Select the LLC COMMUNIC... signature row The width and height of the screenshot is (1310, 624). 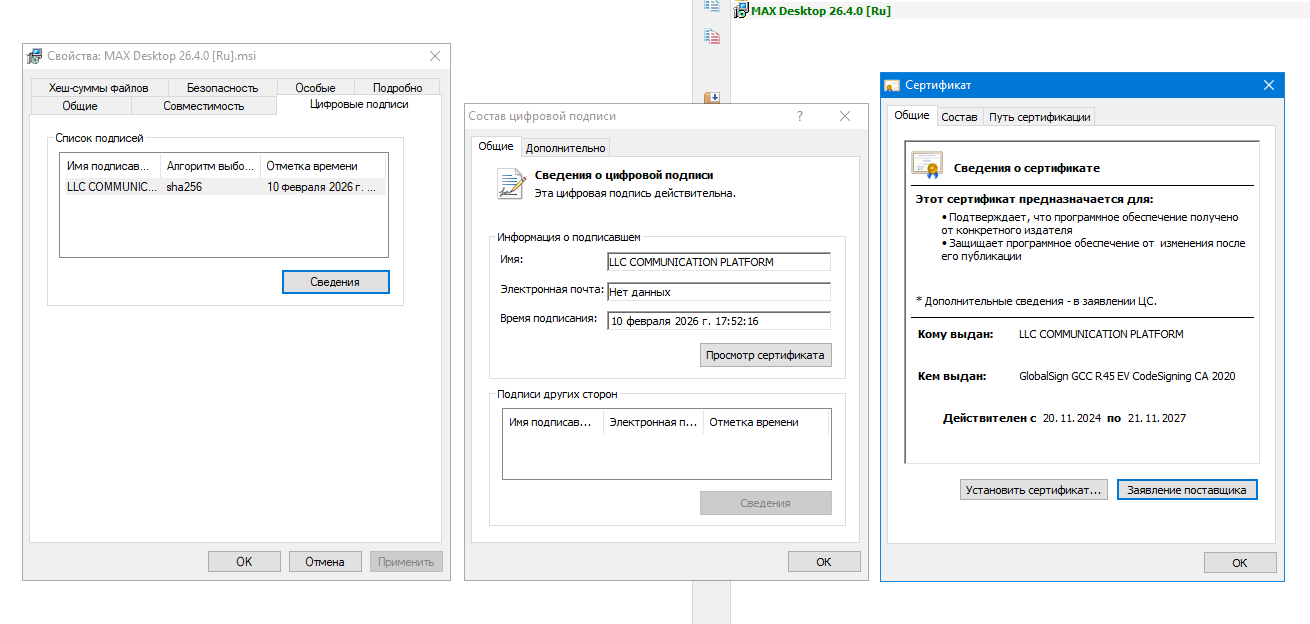click(223, 187)
